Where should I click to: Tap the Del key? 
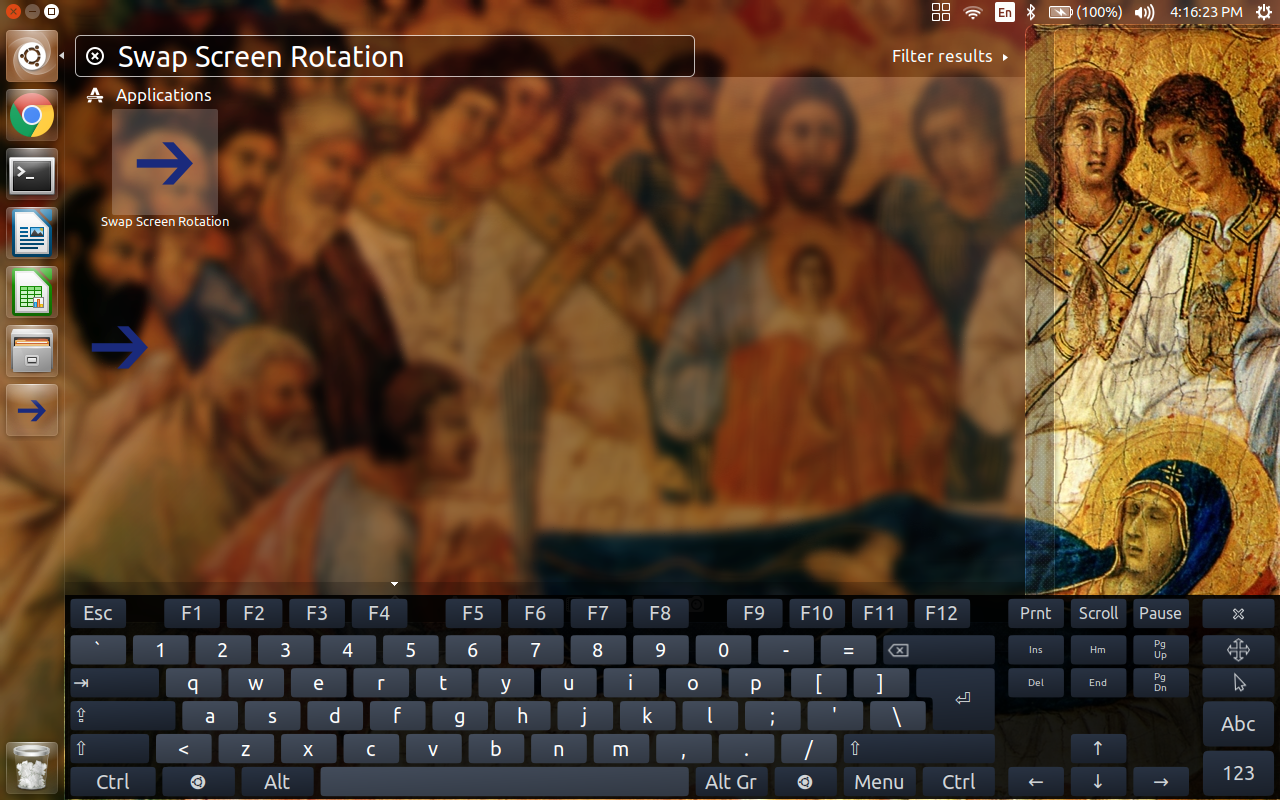point(1036,683)
